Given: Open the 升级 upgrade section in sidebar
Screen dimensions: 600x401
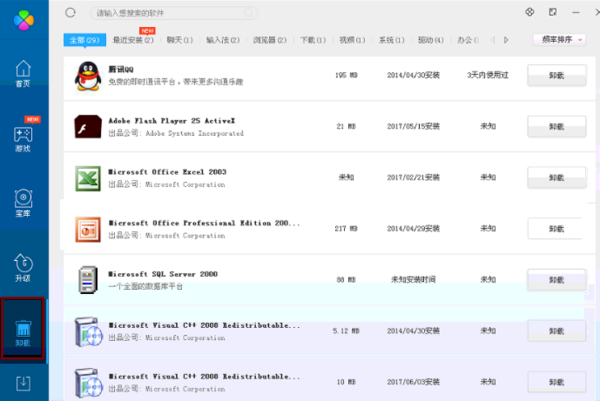Looking at the screenshot, I should click(x=23, y=268).
